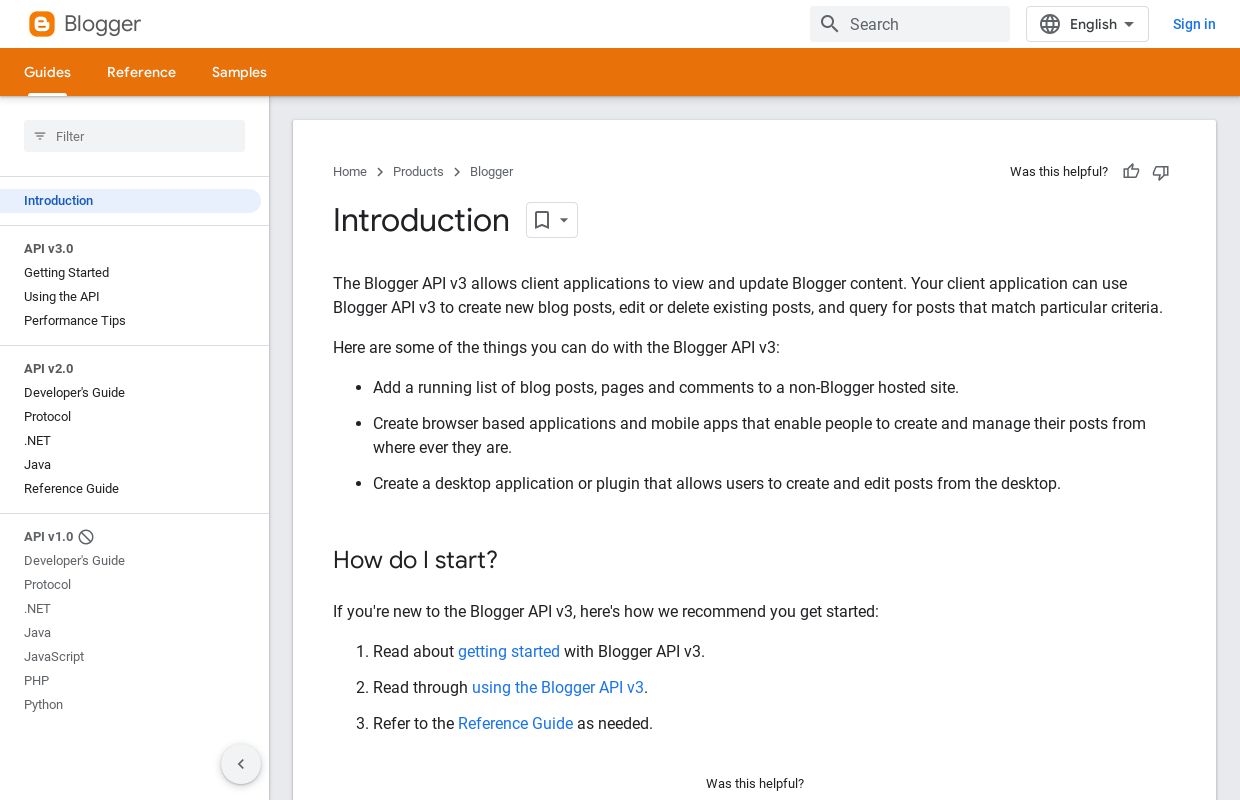1240x800 pixels.
Task: Open PHP under API v1.0
Action: pos(36,681)
